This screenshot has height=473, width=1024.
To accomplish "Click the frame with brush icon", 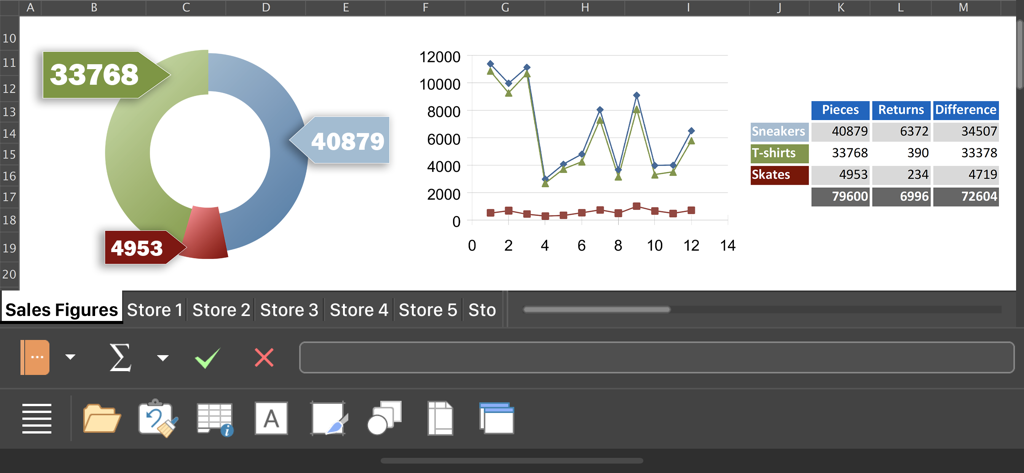I will pyautogui.click(x=330, y=418).
